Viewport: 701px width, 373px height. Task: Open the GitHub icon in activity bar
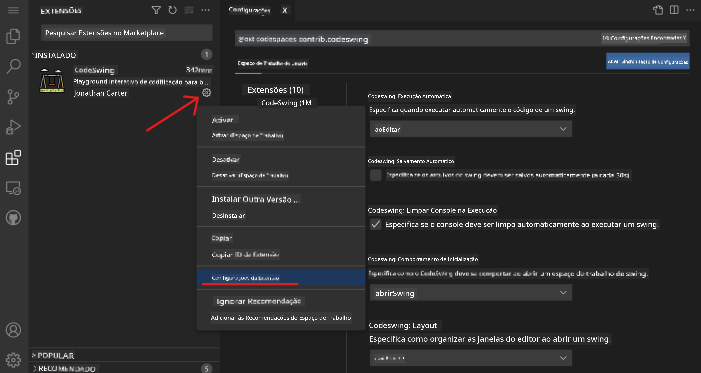[13, 218]
